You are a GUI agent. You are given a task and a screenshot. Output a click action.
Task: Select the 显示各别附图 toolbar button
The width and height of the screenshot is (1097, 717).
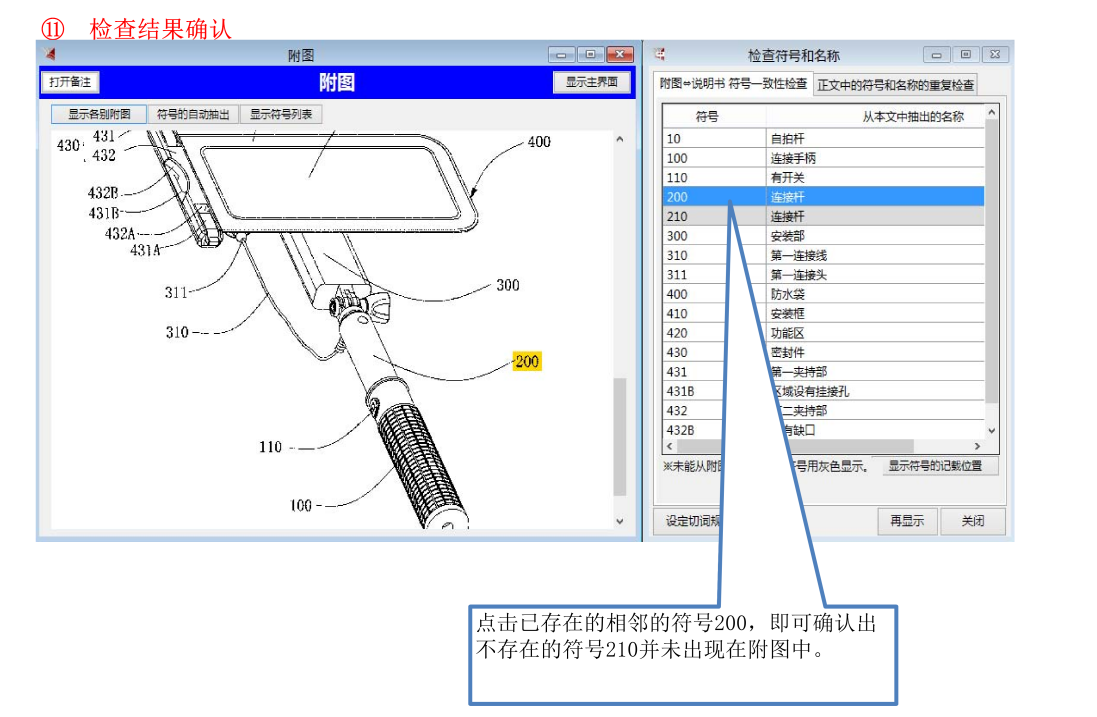click(99, 114)
